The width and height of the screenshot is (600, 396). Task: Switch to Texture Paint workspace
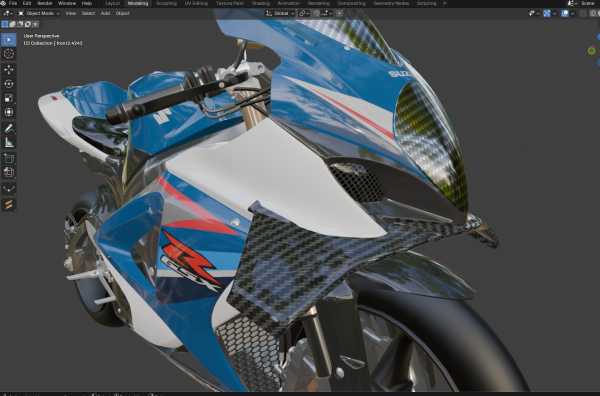coord(230,3)
